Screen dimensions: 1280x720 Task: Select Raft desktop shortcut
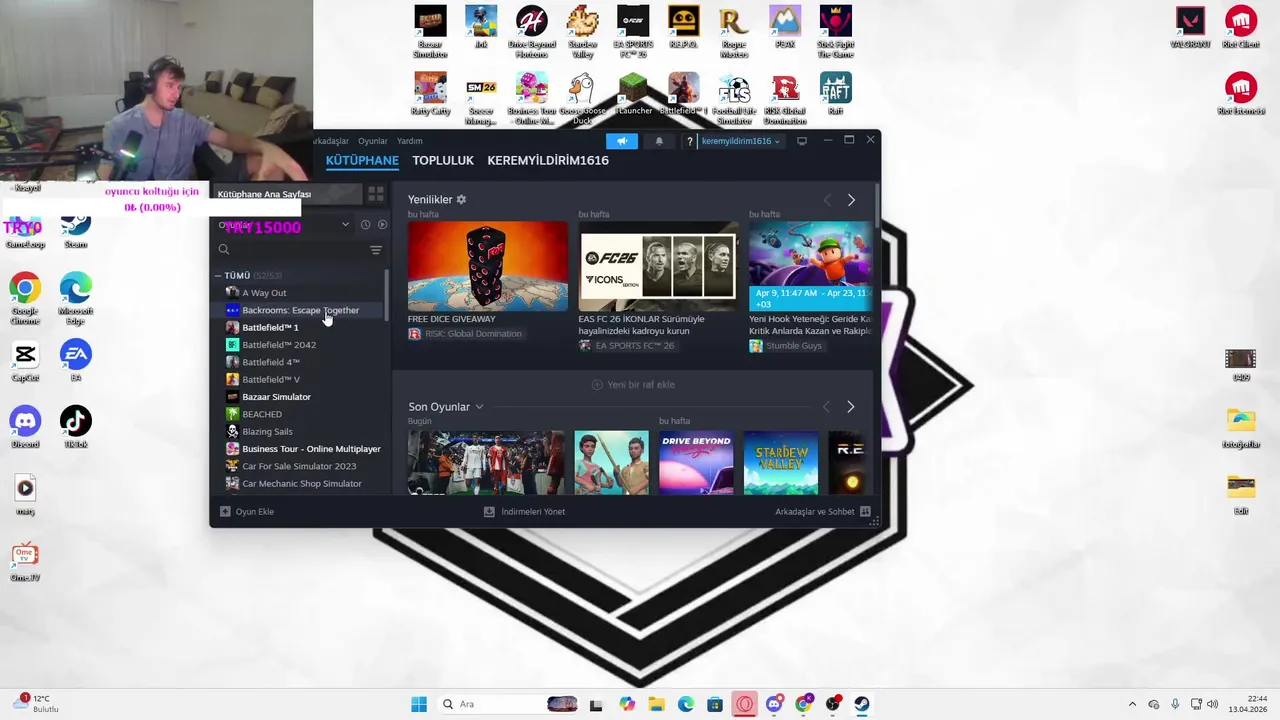pyautogui.click(x=835, y=95)
